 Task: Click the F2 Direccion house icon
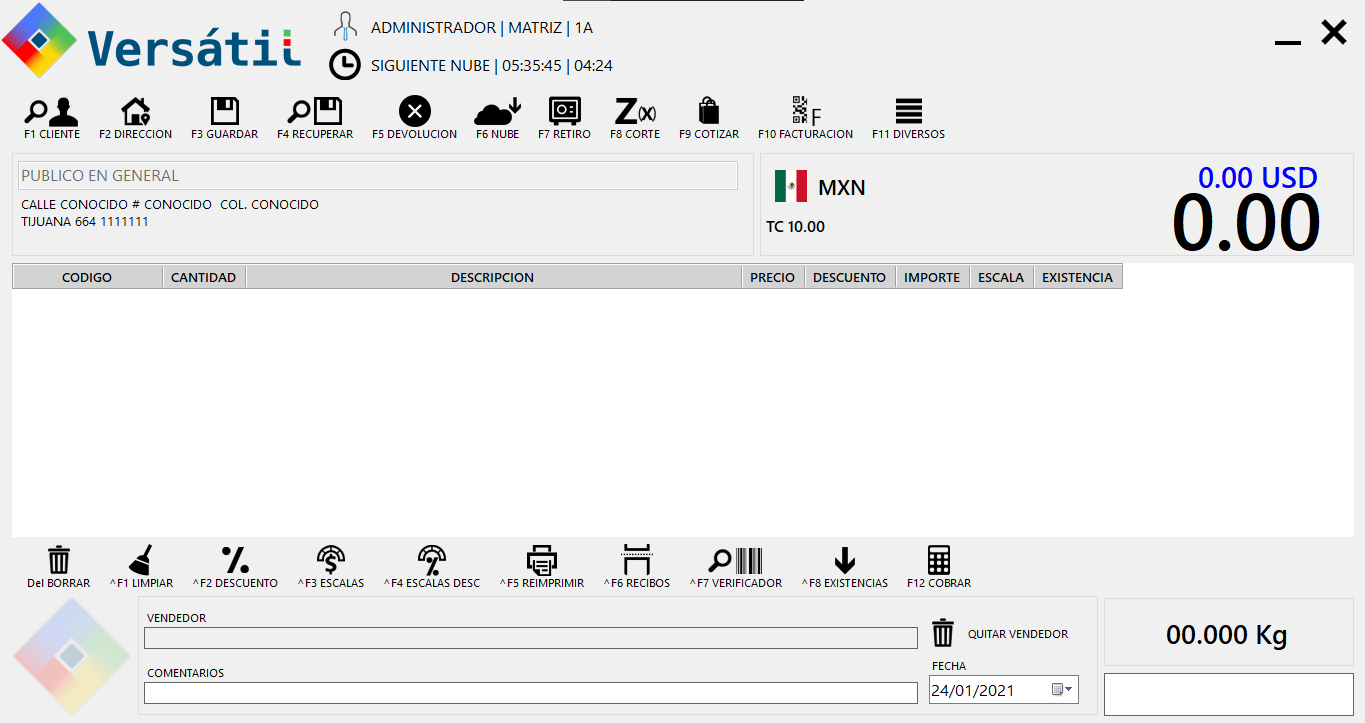135,112
